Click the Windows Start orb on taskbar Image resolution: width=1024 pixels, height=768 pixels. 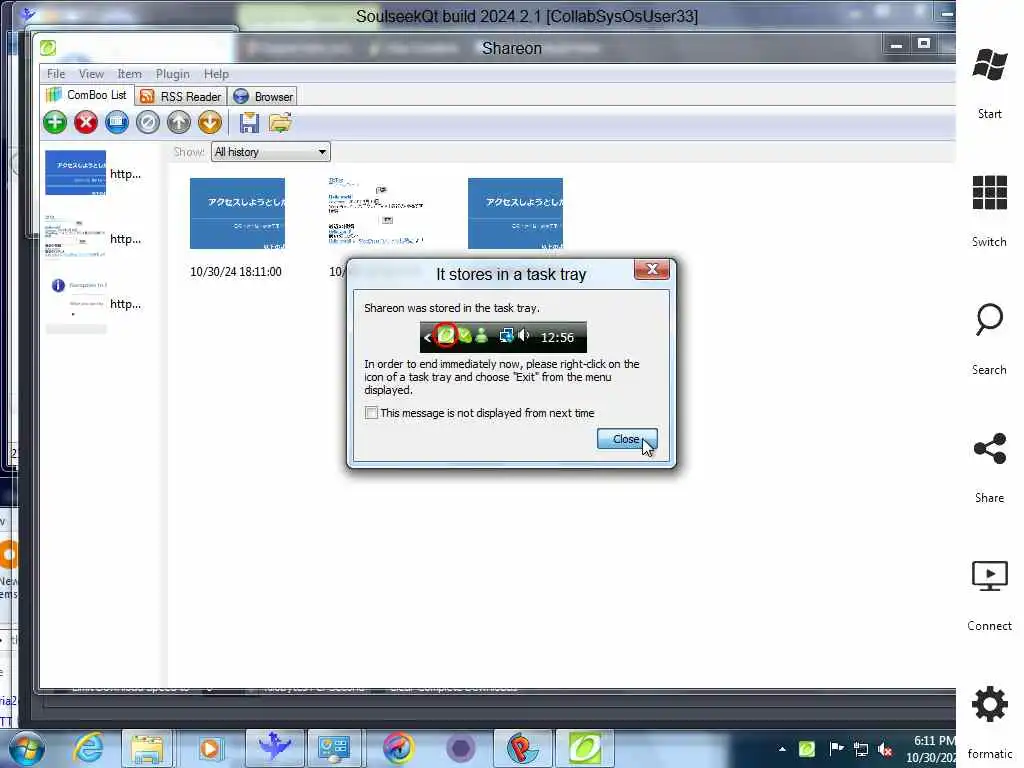[x=27, y=748]
